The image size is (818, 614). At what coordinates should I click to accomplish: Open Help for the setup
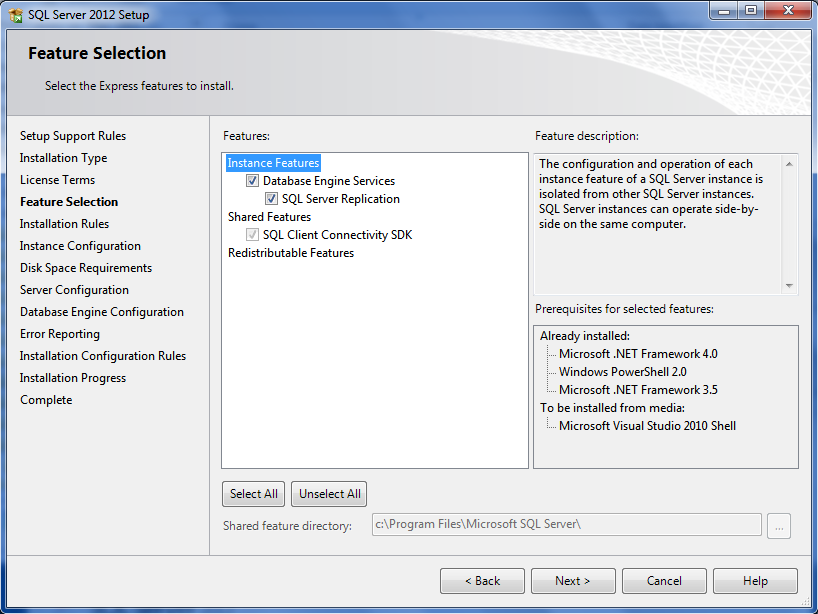pyautogui.click(x=755, y=581)
